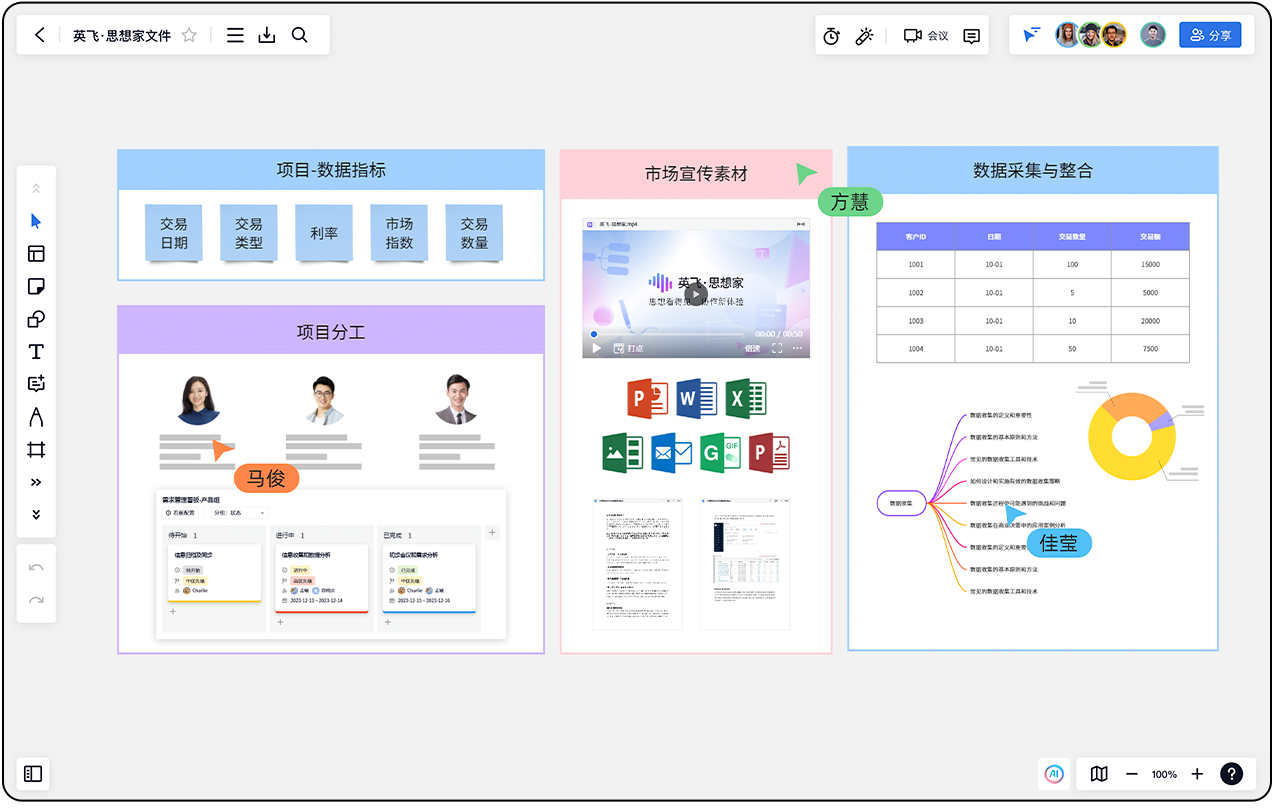The width and height of the screenshot is (1274, 808).
Task: Click the 分享 share button
Action: [x=1210, y=35]
